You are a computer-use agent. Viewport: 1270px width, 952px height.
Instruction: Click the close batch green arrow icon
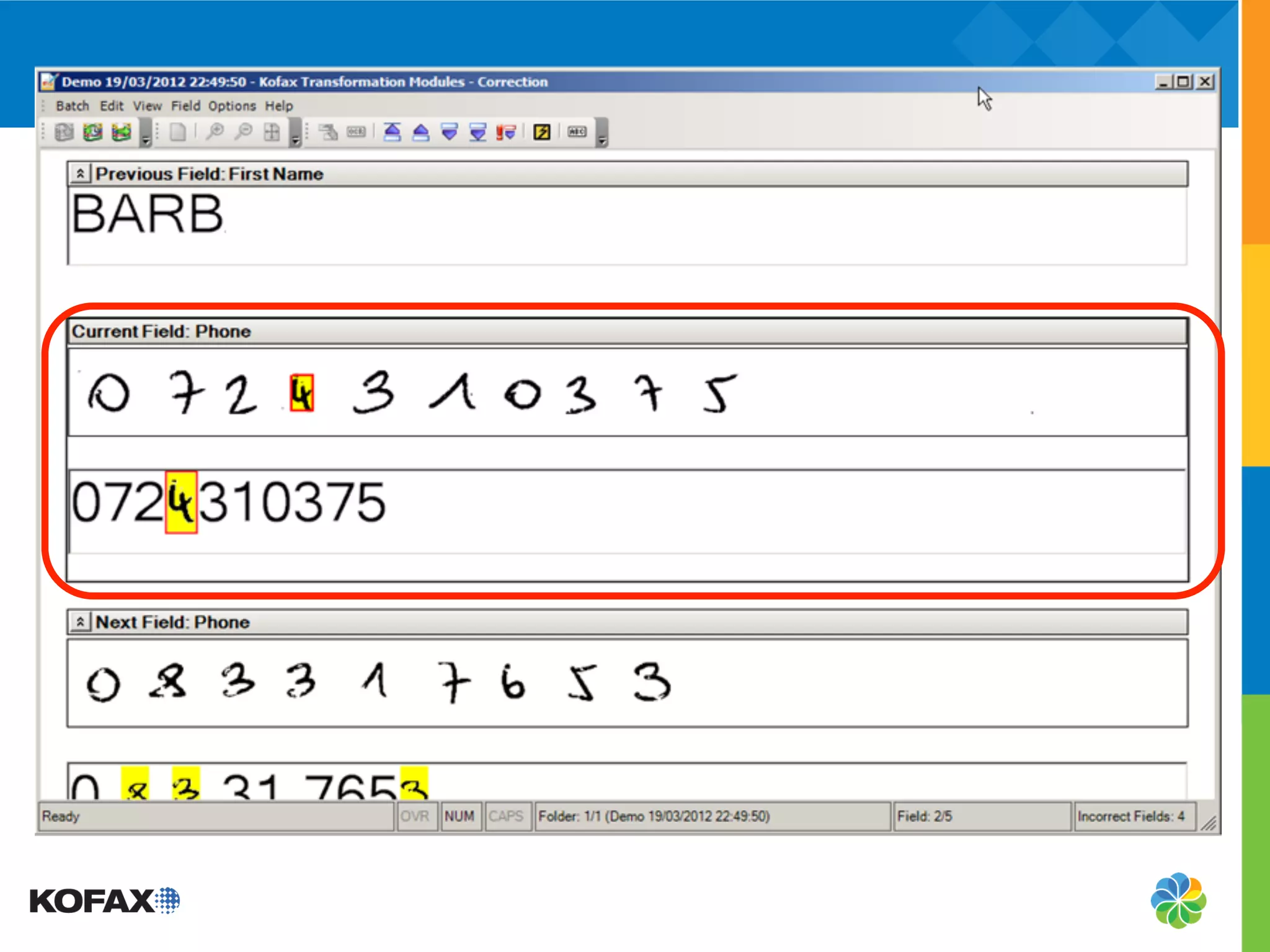(x=122, y=132)
